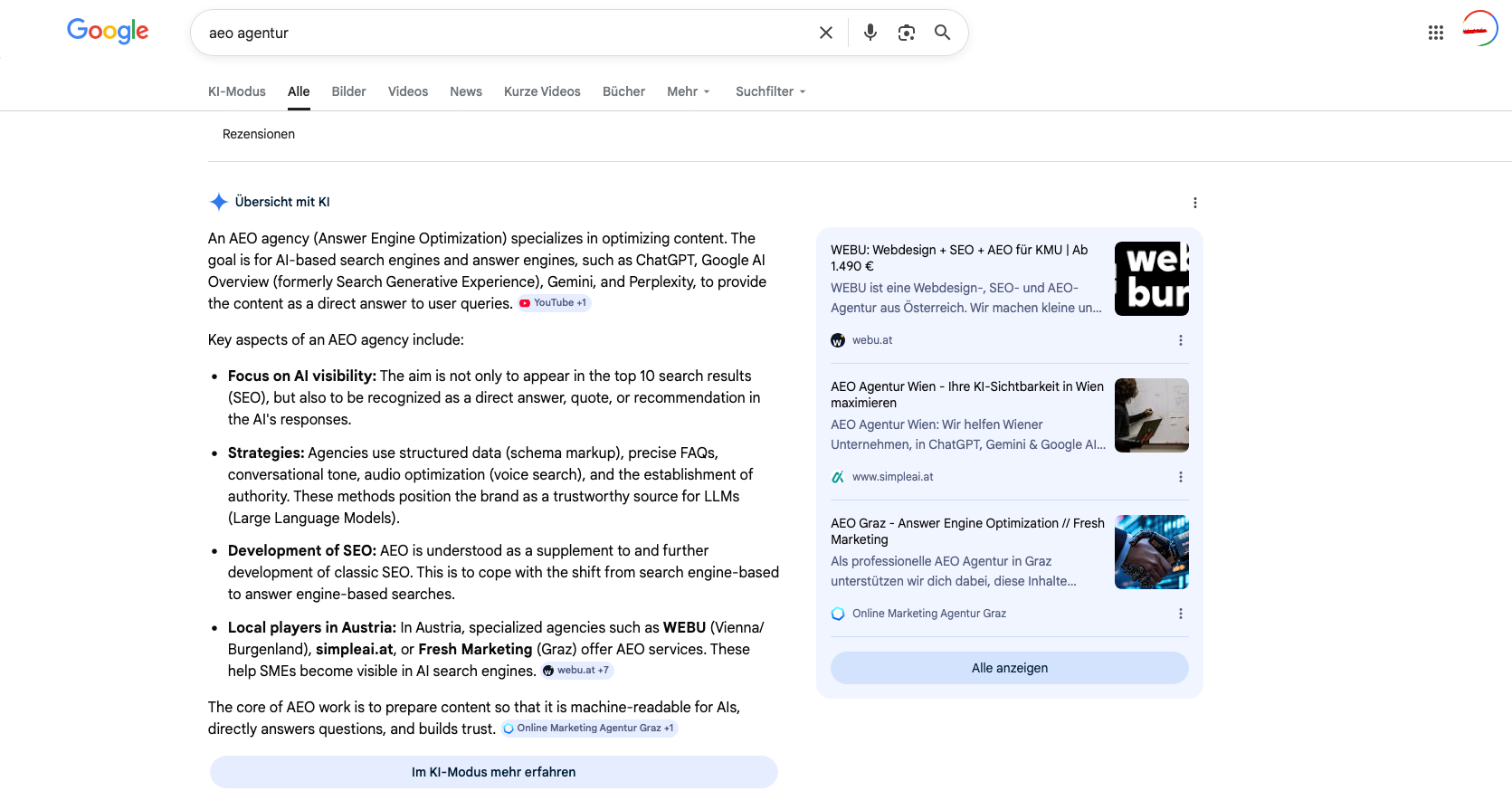Open AI overview three-dot options
The width and height of the screenshot is (1512, 810).
pos(1194,203)
